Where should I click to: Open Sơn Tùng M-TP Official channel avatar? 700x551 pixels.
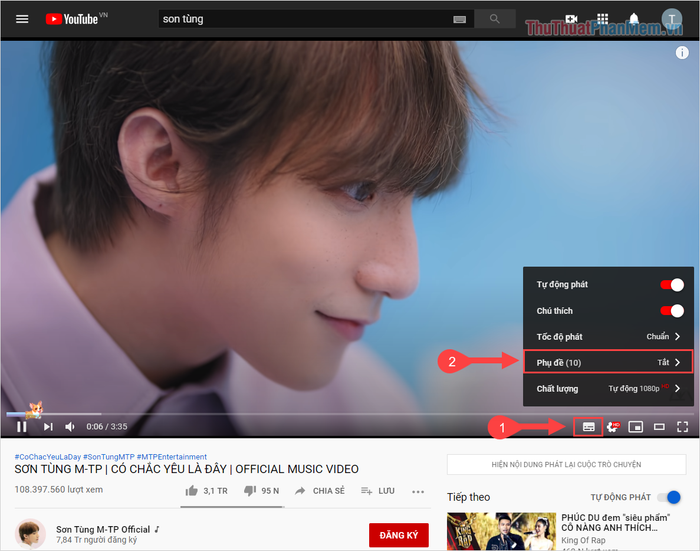[30, 534]
